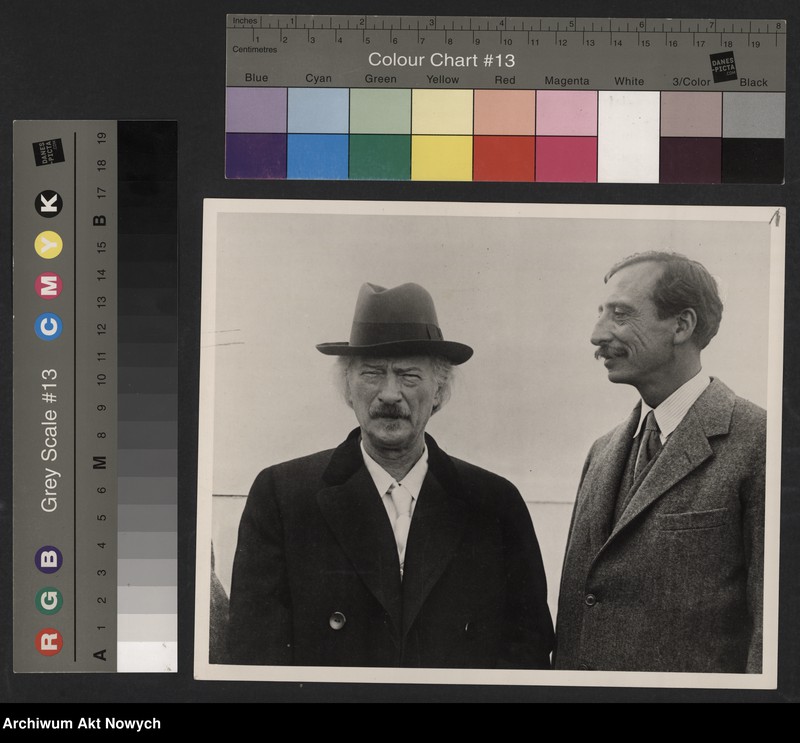Click the 'Cyan' label on the chart
The width and height of the screenshot is (800, 743).
coord(318,78)
